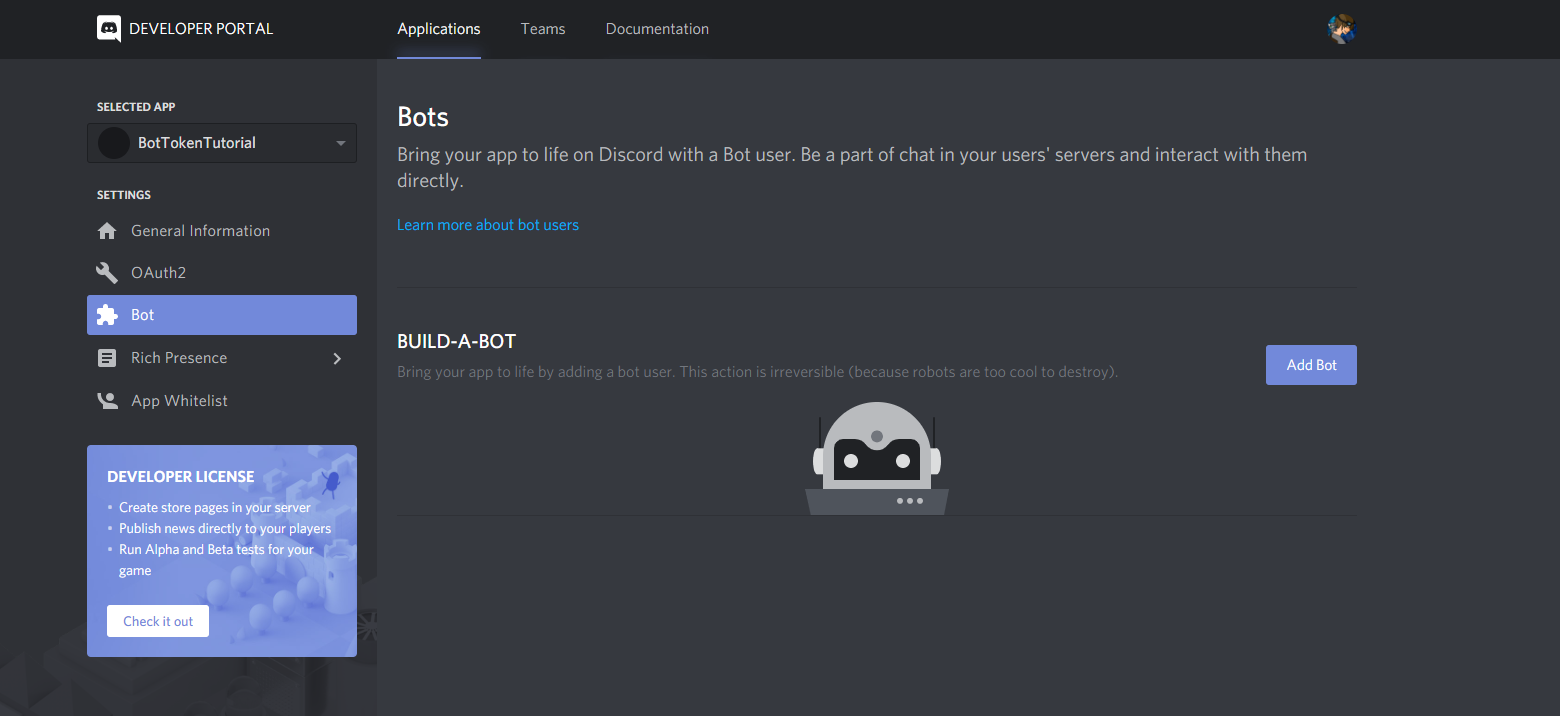1560x716 pixels.
Task: Click 'This action is irreversible' description text
Action: [x=757, y=372]
